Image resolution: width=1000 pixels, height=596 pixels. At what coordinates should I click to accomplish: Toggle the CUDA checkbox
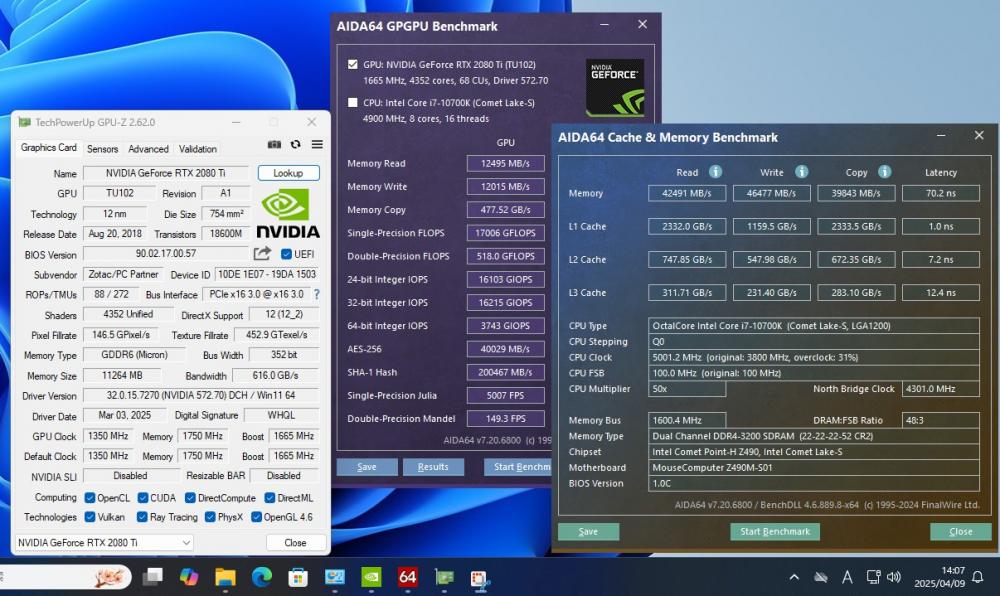click(x=143, y=497)
